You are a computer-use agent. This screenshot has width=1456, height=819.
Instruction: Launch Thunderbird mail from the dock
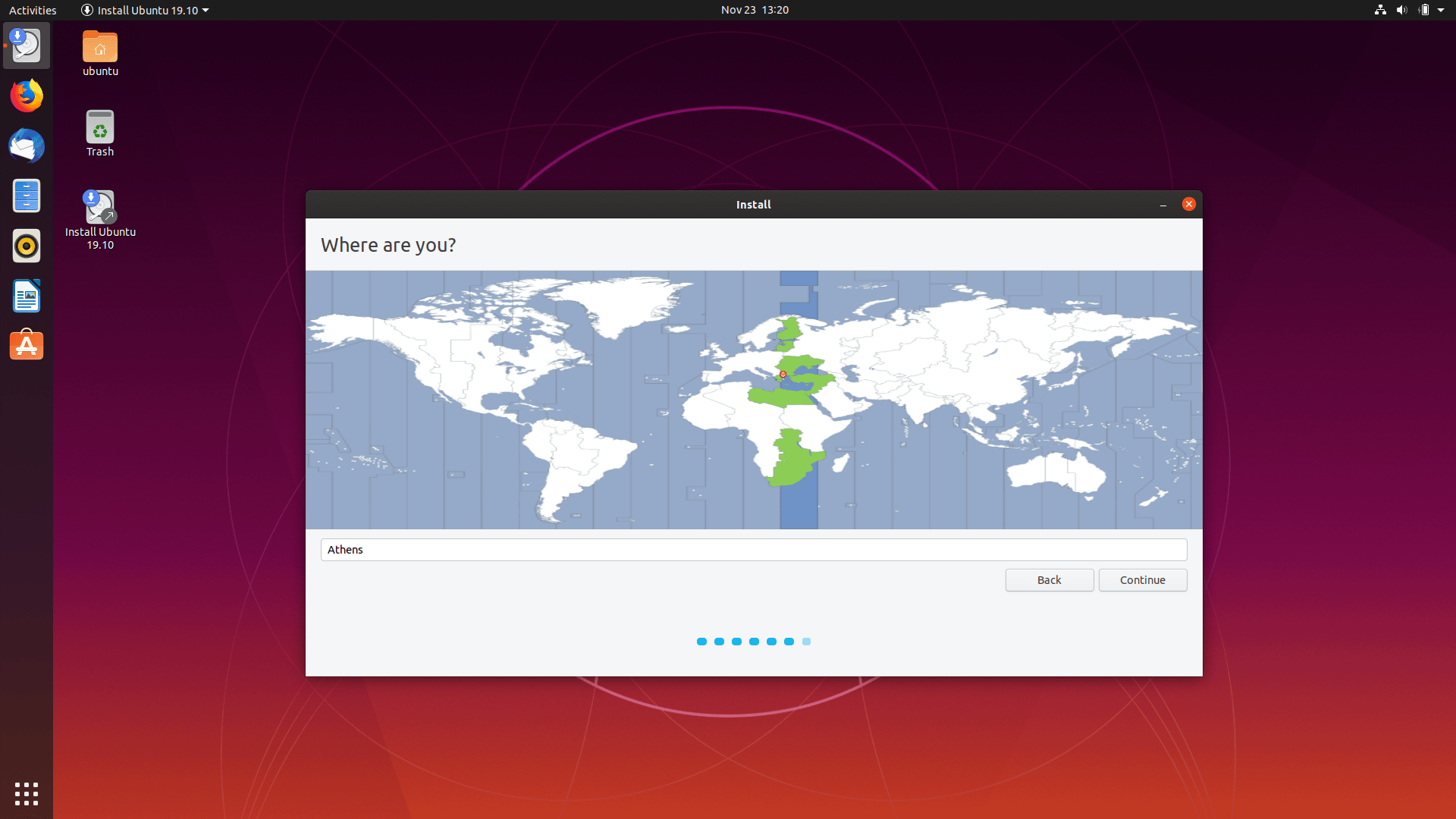27,146
